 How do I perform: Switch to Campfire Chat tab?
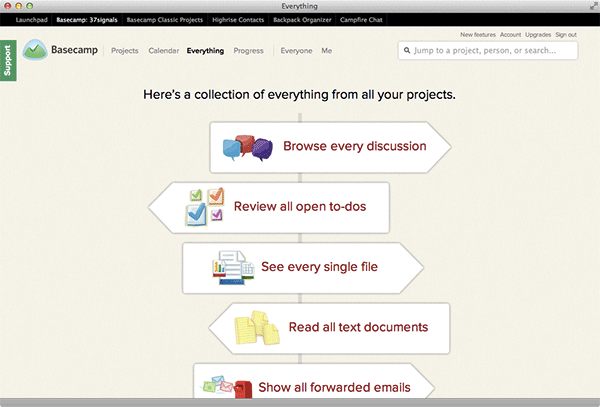(x=361, y=20)
